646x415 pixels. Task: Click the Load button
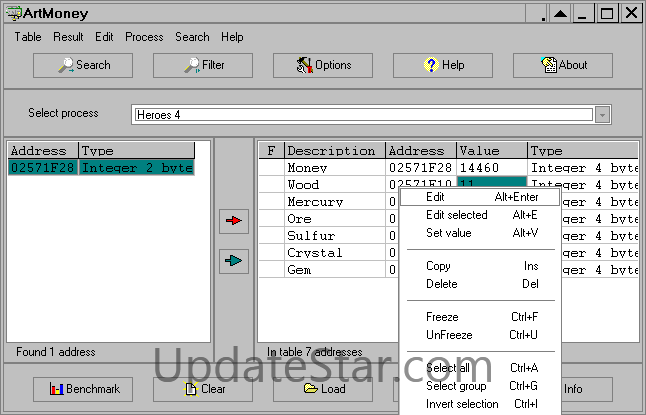click(323, 389)
